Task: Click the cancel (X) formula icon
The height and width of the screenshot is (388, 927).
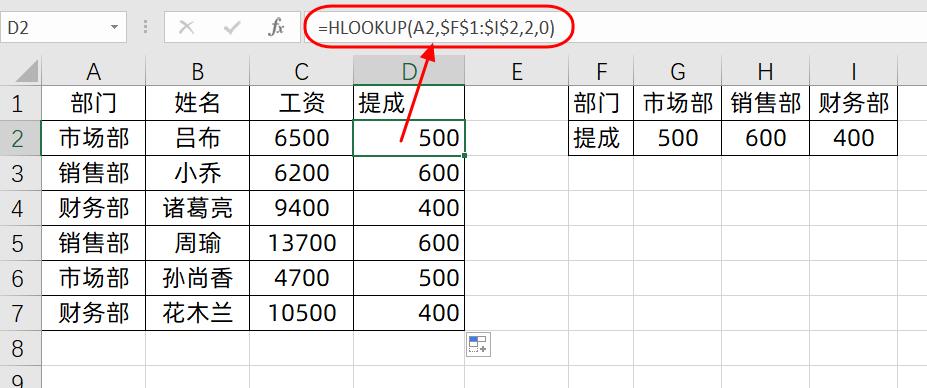Action: [186, 27]
